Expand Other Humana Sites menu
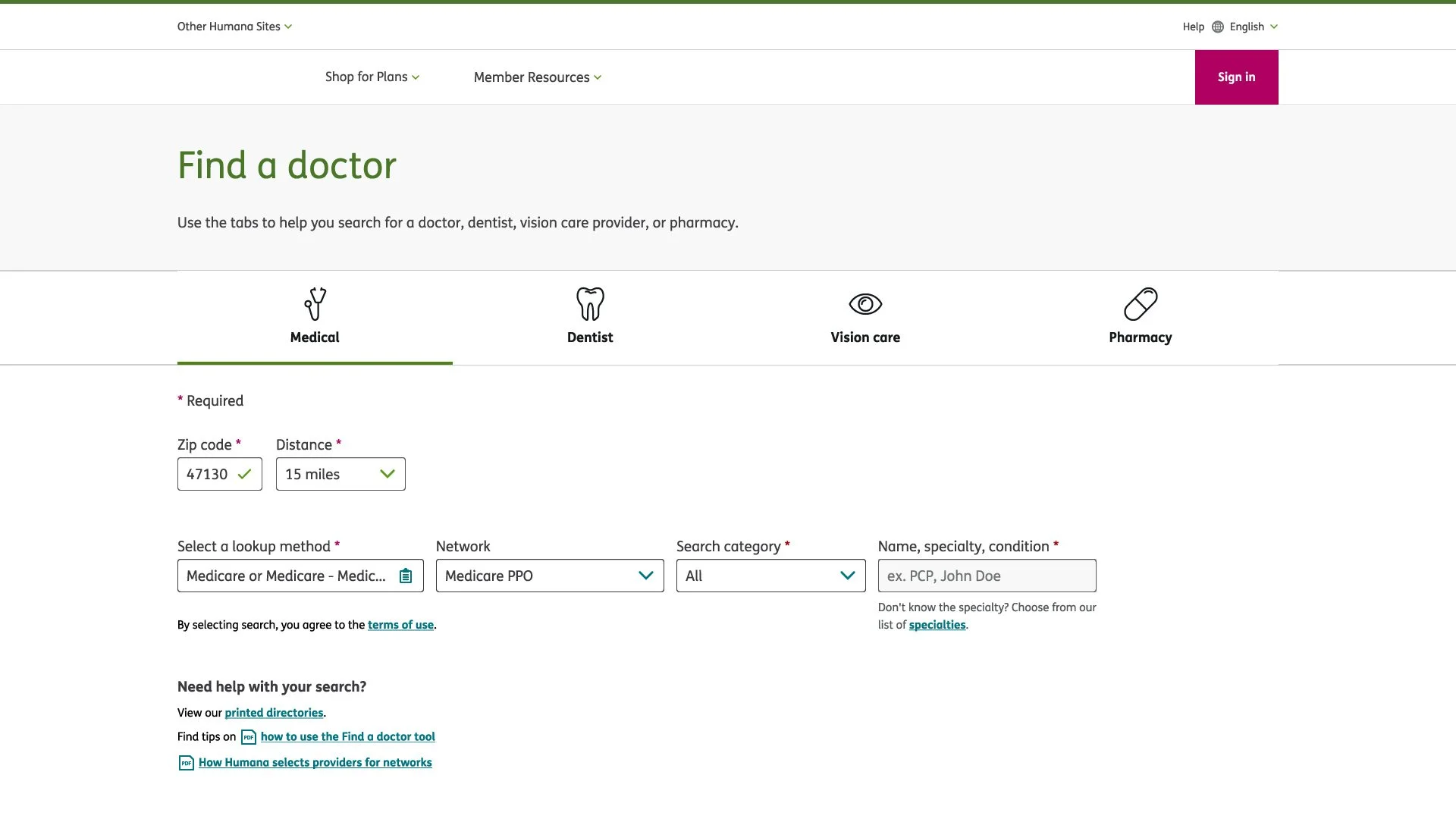The image size is (1456, 819). tap(234, 27)
